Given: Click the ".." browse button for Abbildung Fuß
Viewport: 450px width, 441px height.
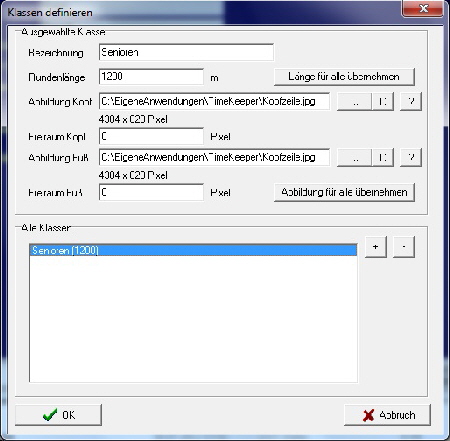Looking at the screenshot, I should (x=354, y=157).
